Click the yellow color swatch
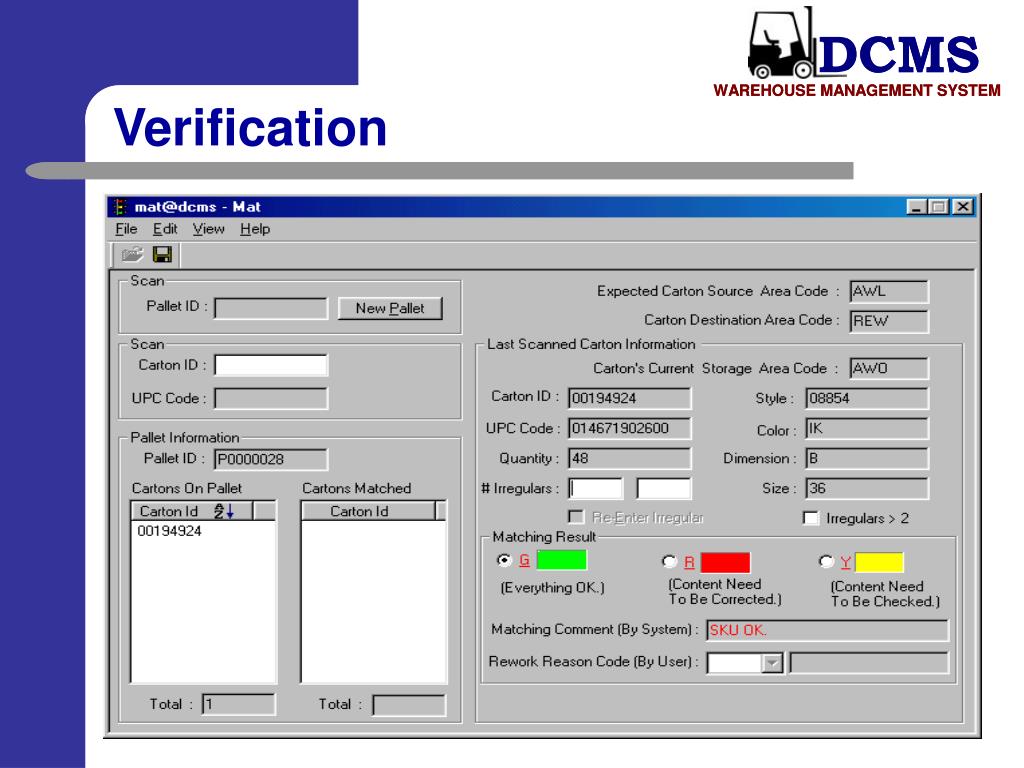 point(879,562)
